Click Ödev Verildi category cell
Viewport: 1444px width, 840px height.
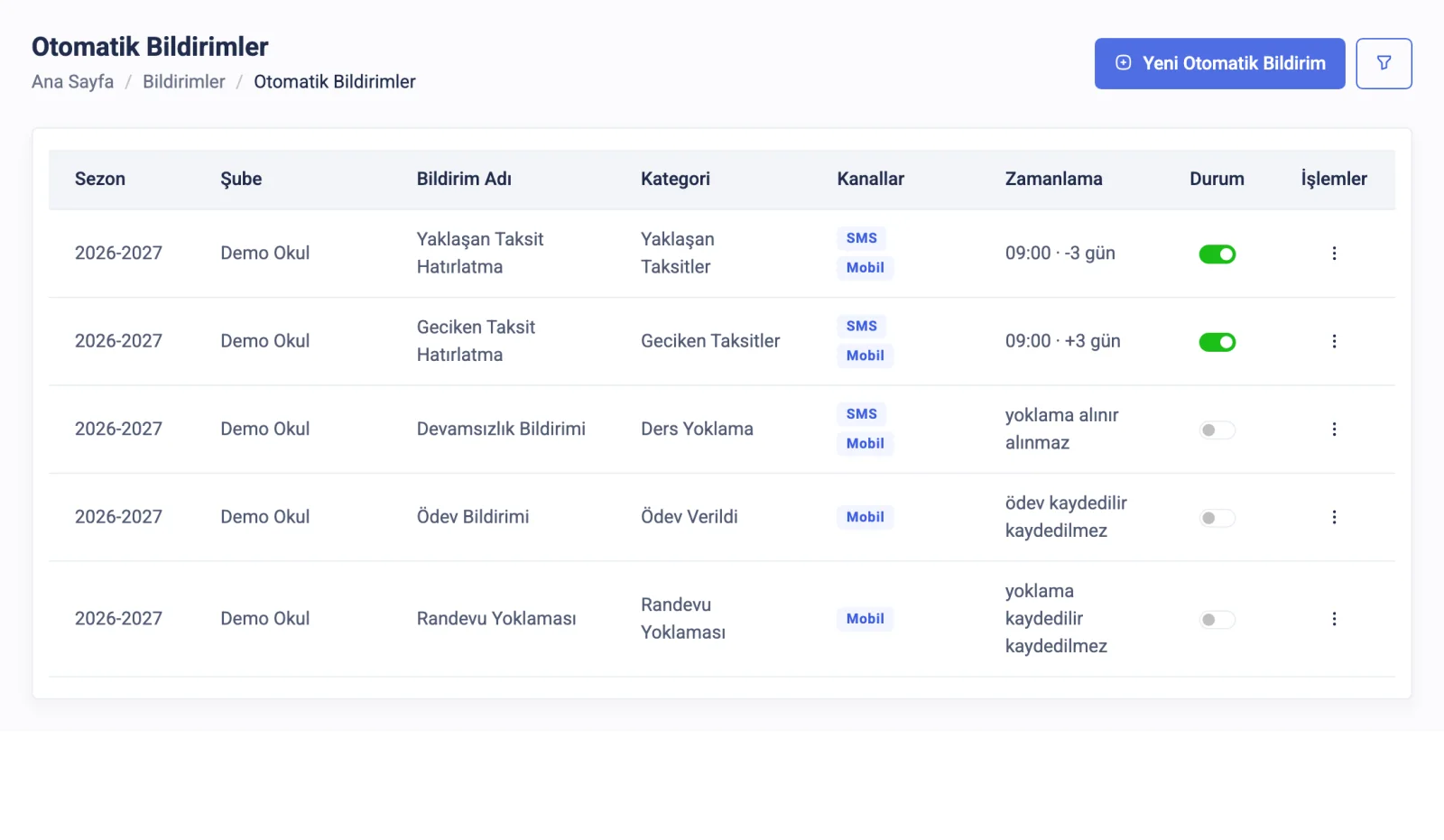[x=690, y=517]
